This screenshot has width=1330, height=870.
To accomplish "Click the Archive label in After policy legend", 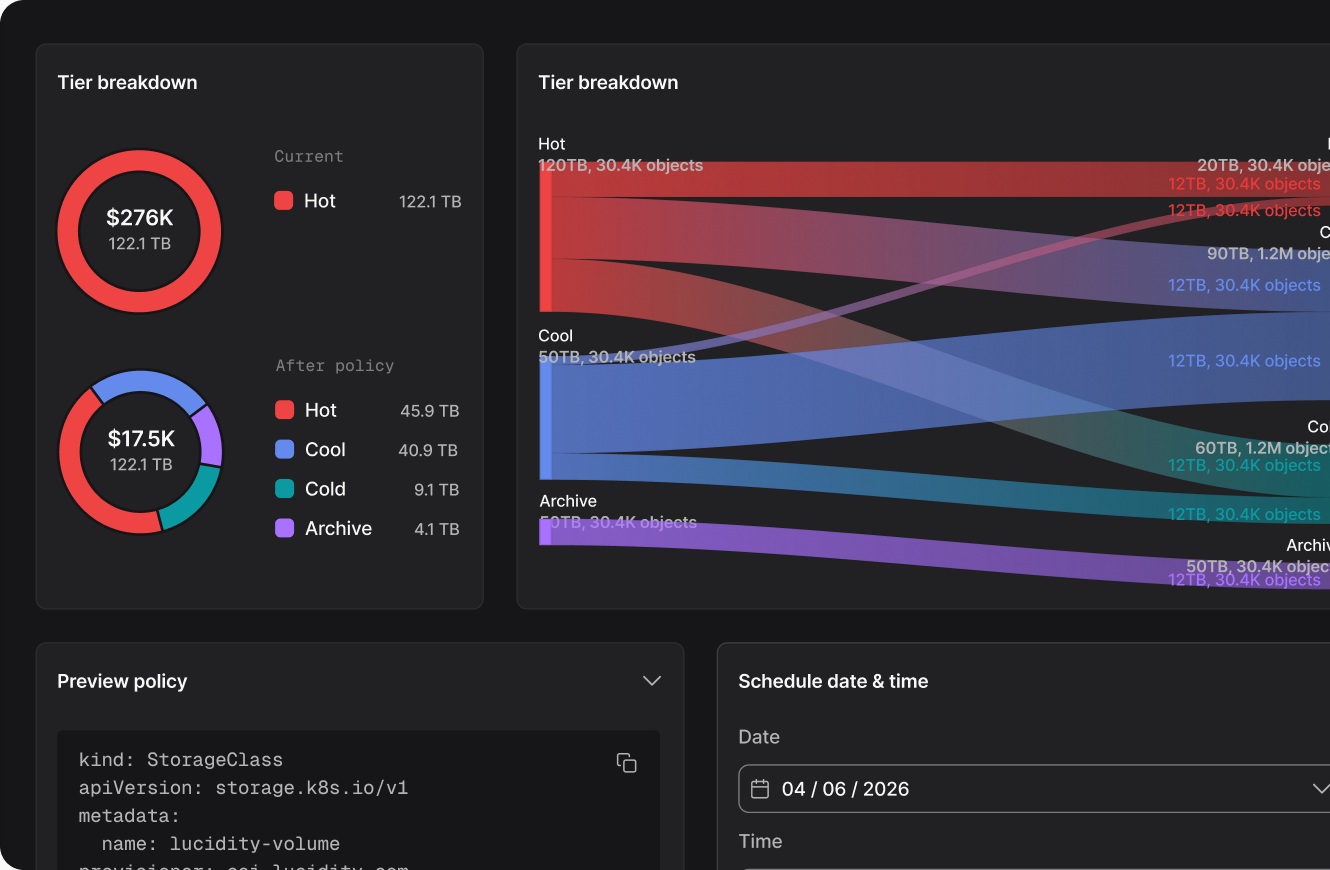I will (338, 528).
